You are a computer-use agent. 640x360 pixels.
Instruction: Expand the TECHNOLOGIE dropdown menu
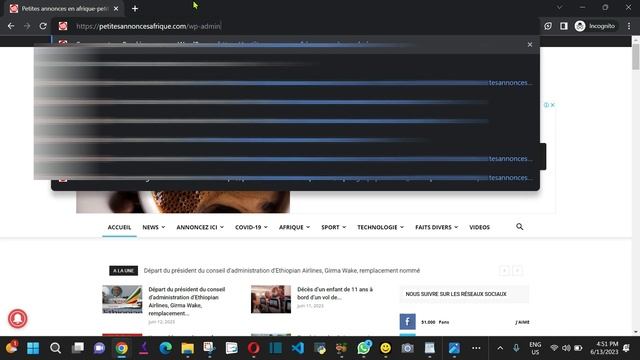[x=380, y=227]
